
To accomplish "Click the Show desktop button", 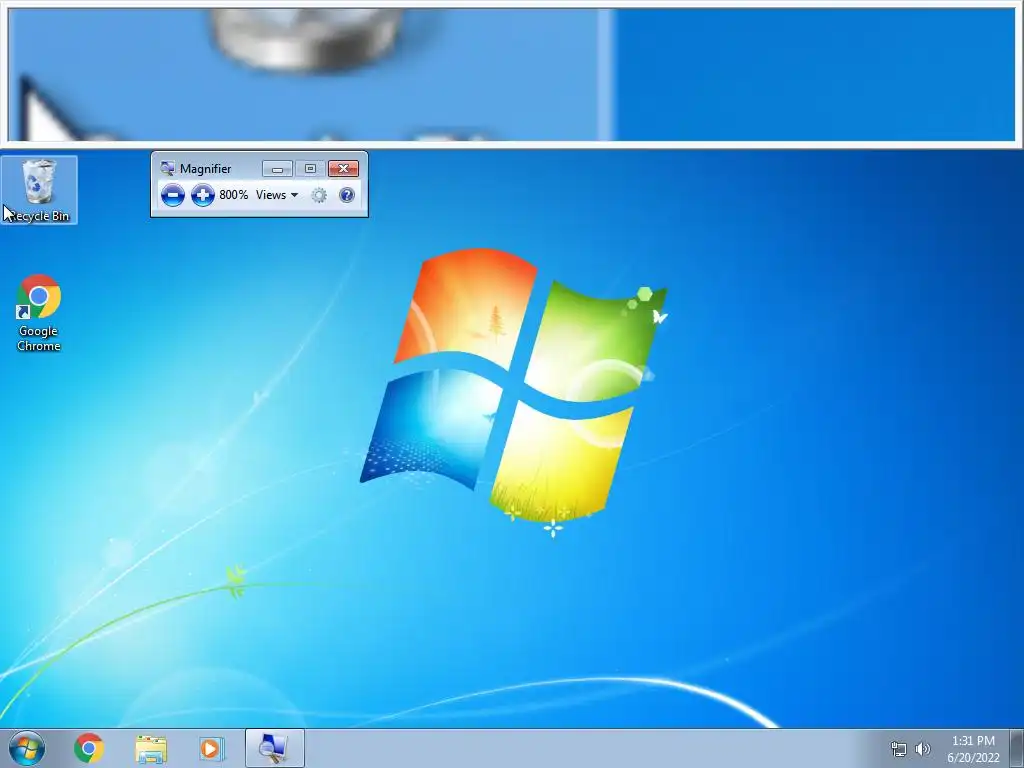I will pyautogui.click(x=1017, y=748).
